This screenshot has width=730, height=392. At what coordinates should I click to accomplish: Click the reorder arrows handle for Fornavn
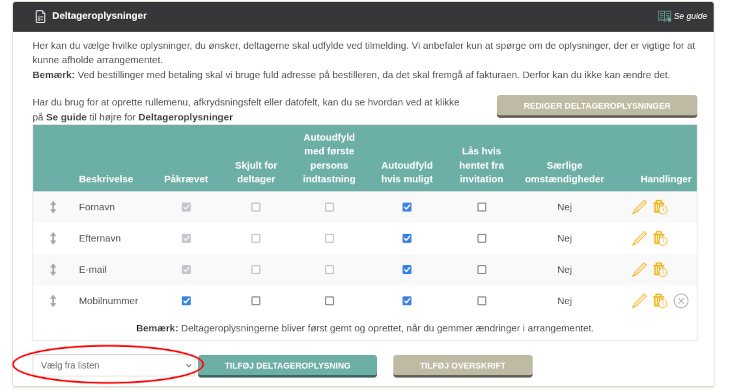click(x=53, y=207)
